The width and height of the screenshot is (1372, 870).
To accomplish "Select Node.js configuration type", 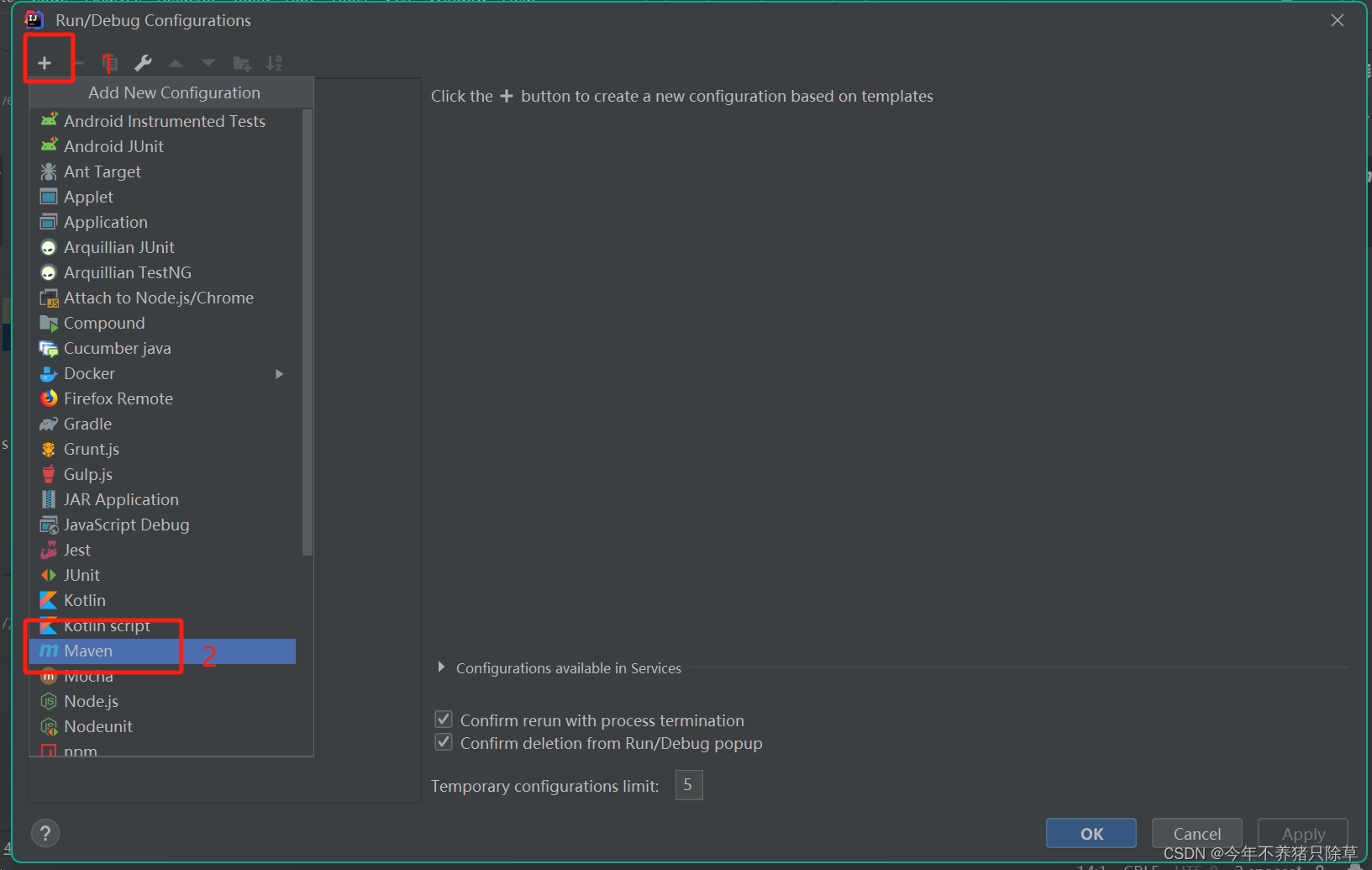I will [163, 701].
